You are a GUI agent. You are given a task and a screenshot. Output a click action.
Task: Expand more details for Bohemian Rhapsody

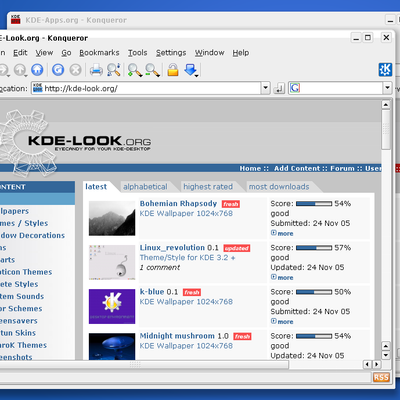click(x=282, y=233)
